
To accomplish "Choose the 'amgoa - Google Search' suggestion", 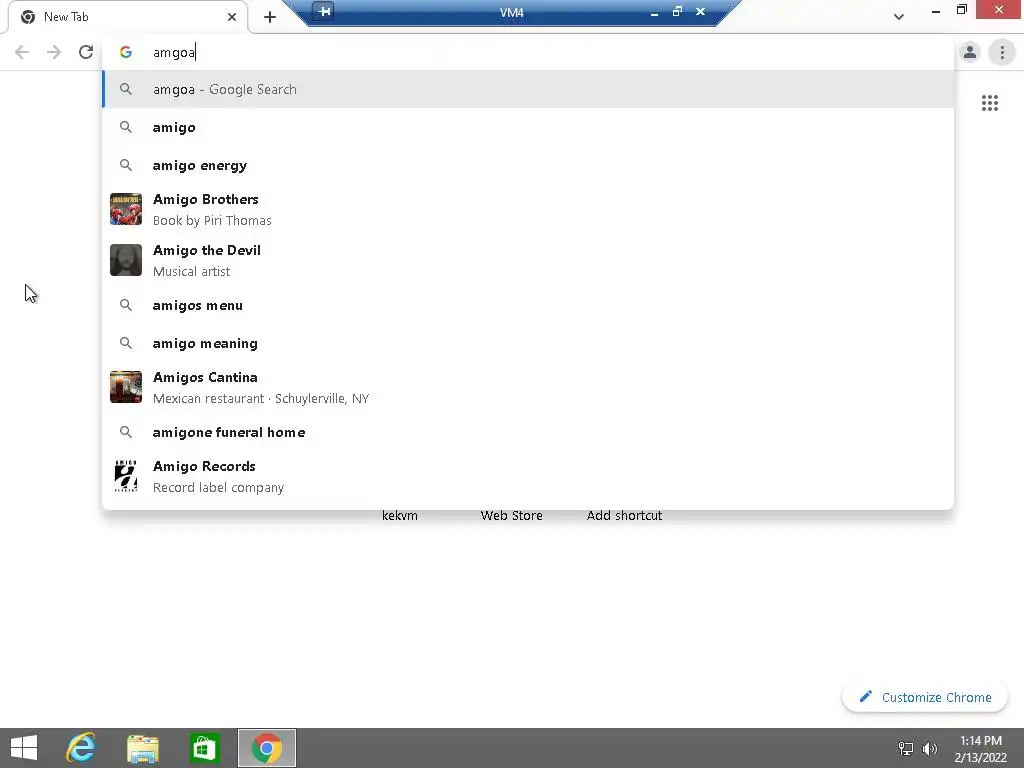I will [528, 89].
